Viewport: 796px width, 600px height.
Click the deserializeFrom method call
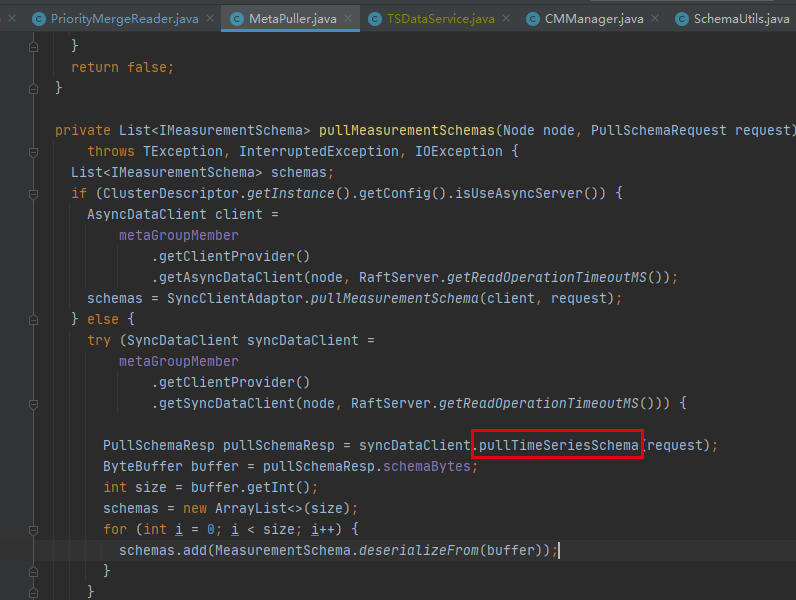coord(418,550)
